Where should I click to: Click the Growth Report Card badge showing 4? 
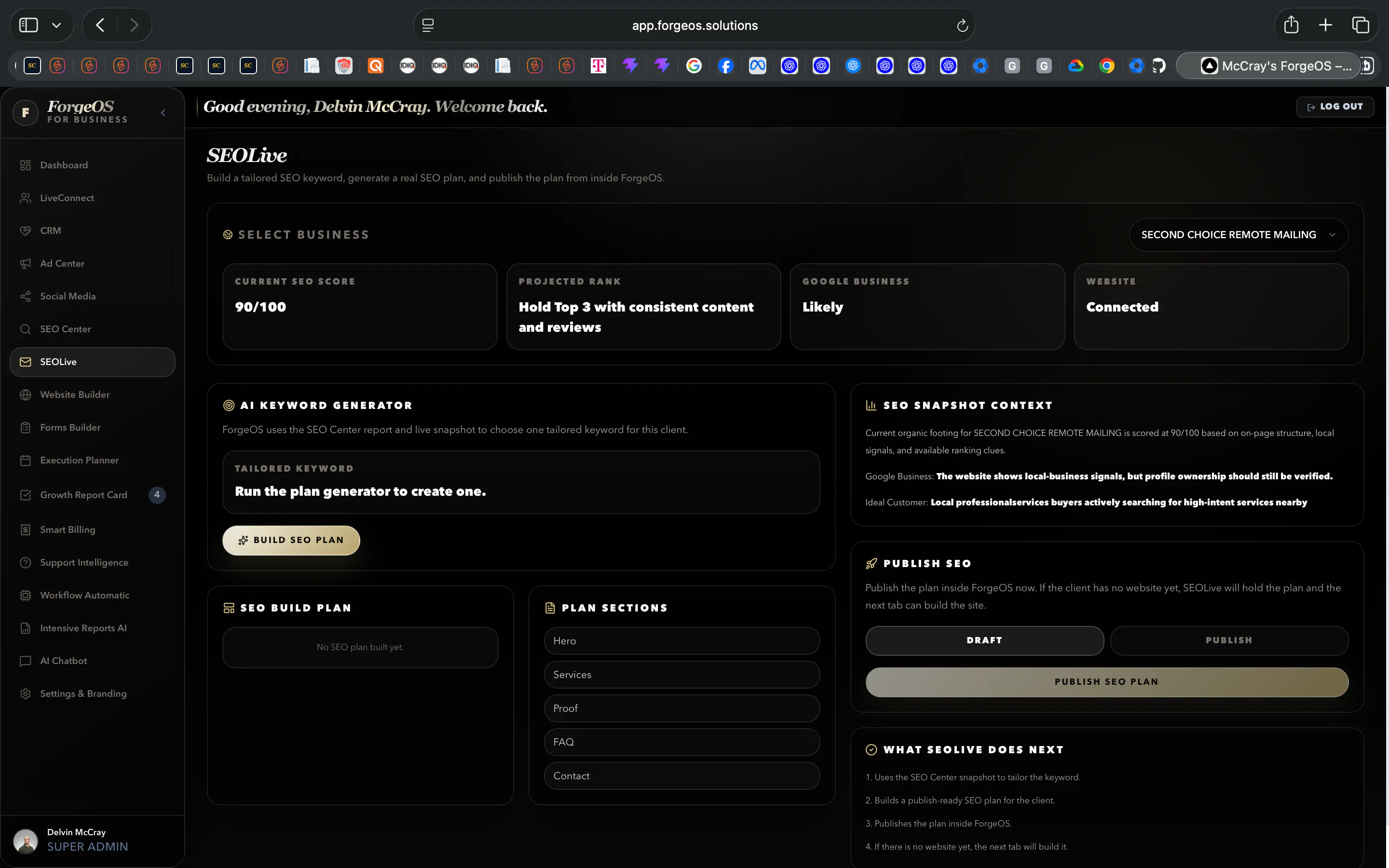[157, 495]
